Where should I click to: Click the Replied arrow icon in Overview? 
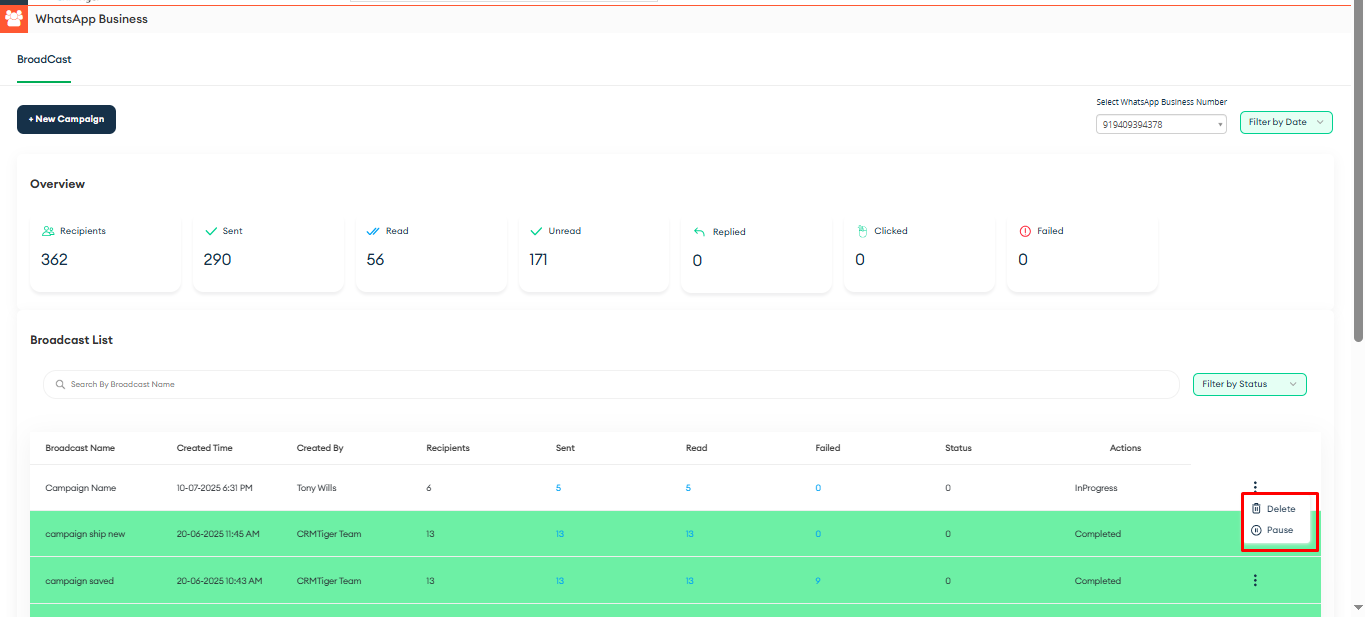click(x=700, y=232)
